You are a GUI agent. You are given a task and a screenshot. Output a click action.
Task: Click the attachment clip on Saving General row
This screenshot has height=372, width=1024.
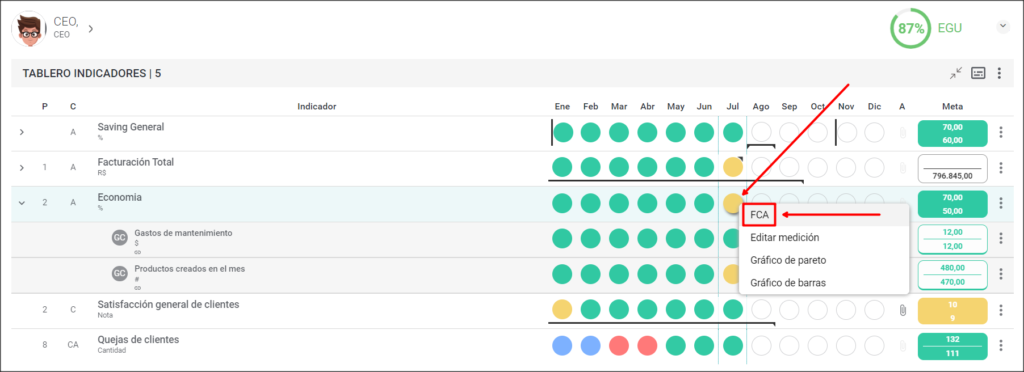(902, 133)
